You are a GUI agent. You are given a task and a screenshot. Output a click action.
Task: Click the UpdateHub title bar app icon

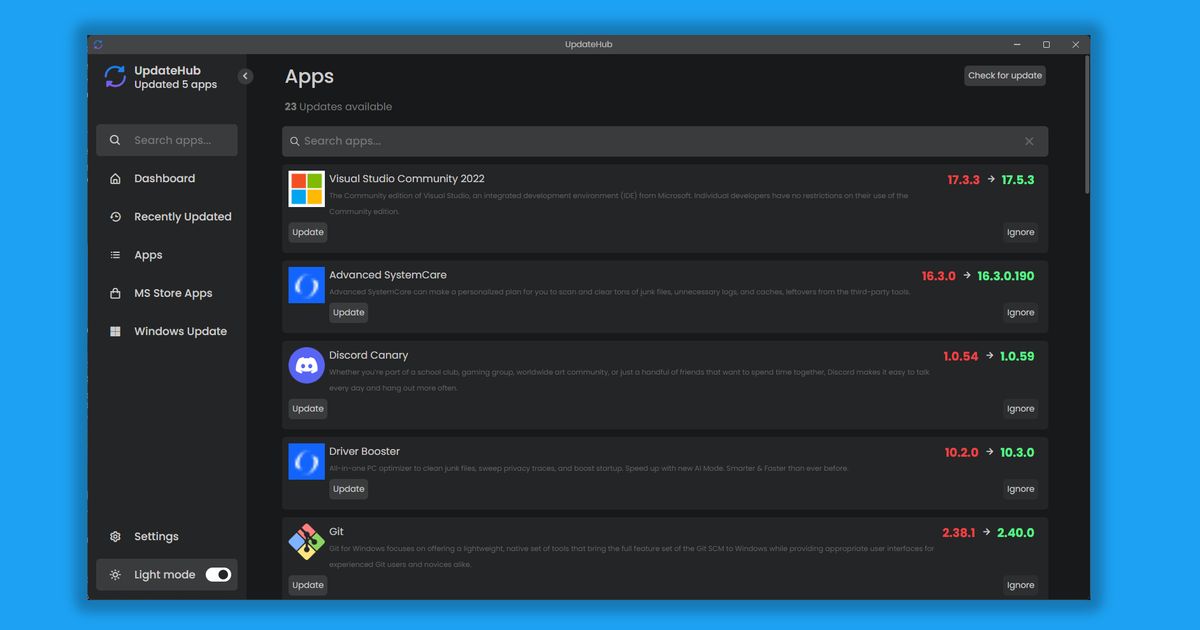[x=98, y=44]
